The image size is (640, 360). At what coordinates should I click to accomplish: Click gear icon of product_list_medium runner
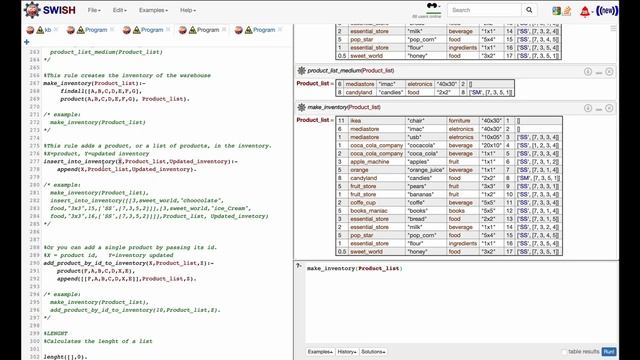click(x=301, y=71)
